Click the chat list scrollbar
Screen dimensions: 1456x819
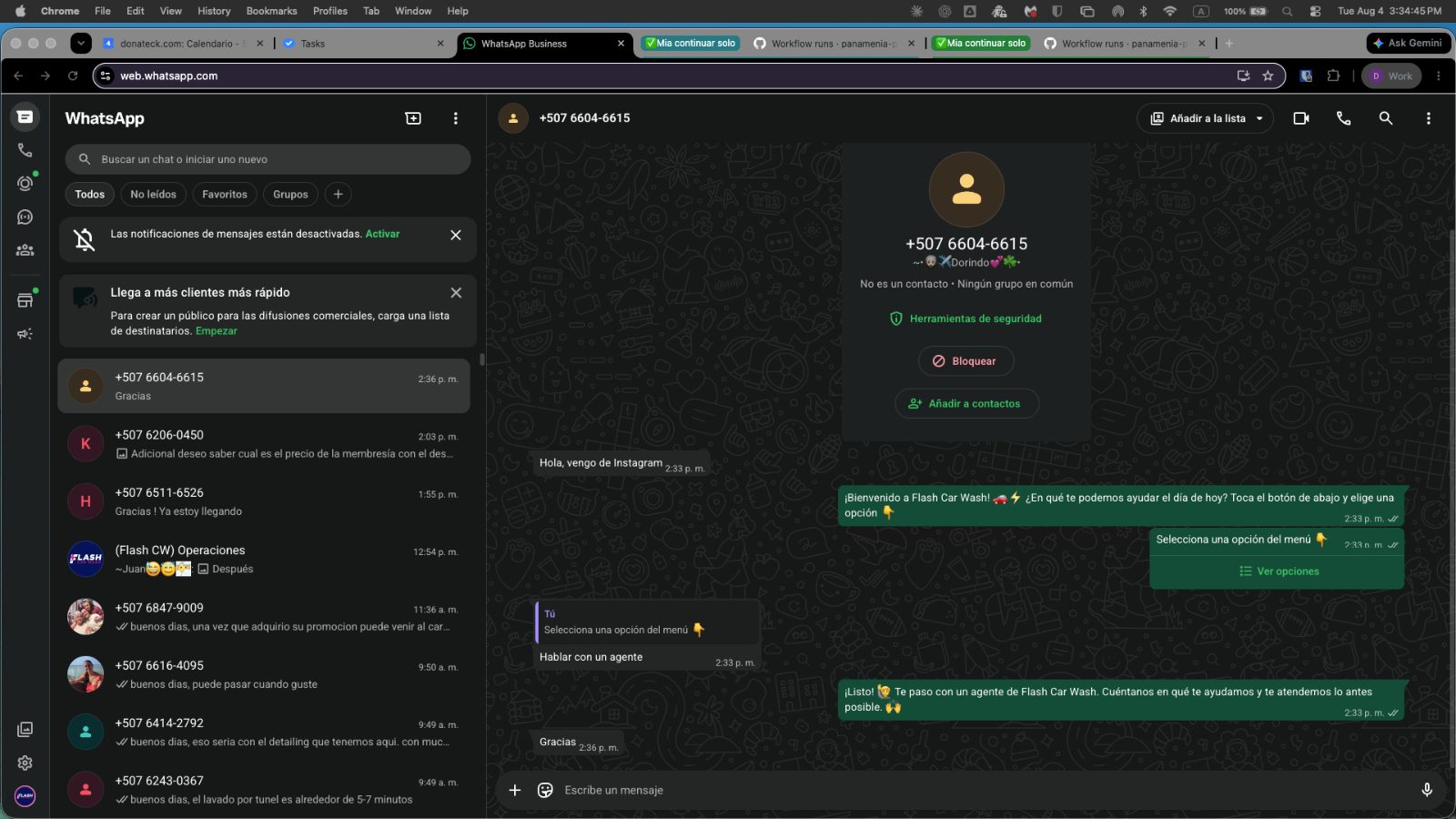tap(481, 359)
